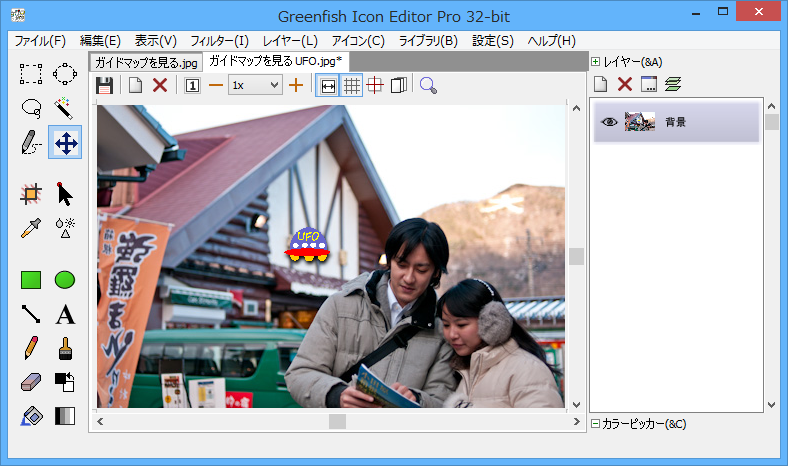Image resolution: width=788 pixels, height=466 pixels.
Task: Toggle the center lines crosshair button
Action: (375, 85)
